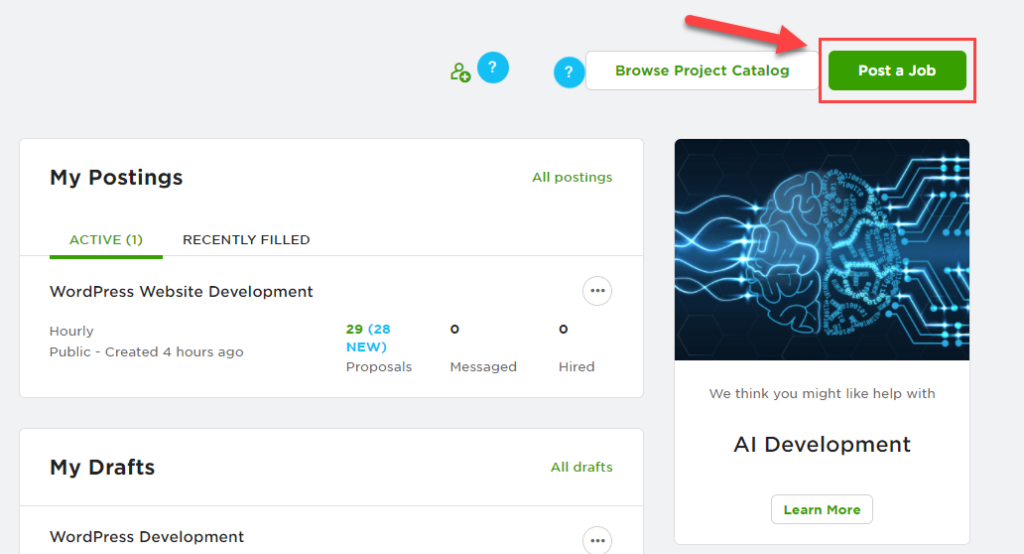Click the green add-user invite icon
The height and width of the screenshot is (554, 1024).
click(460, 72)
